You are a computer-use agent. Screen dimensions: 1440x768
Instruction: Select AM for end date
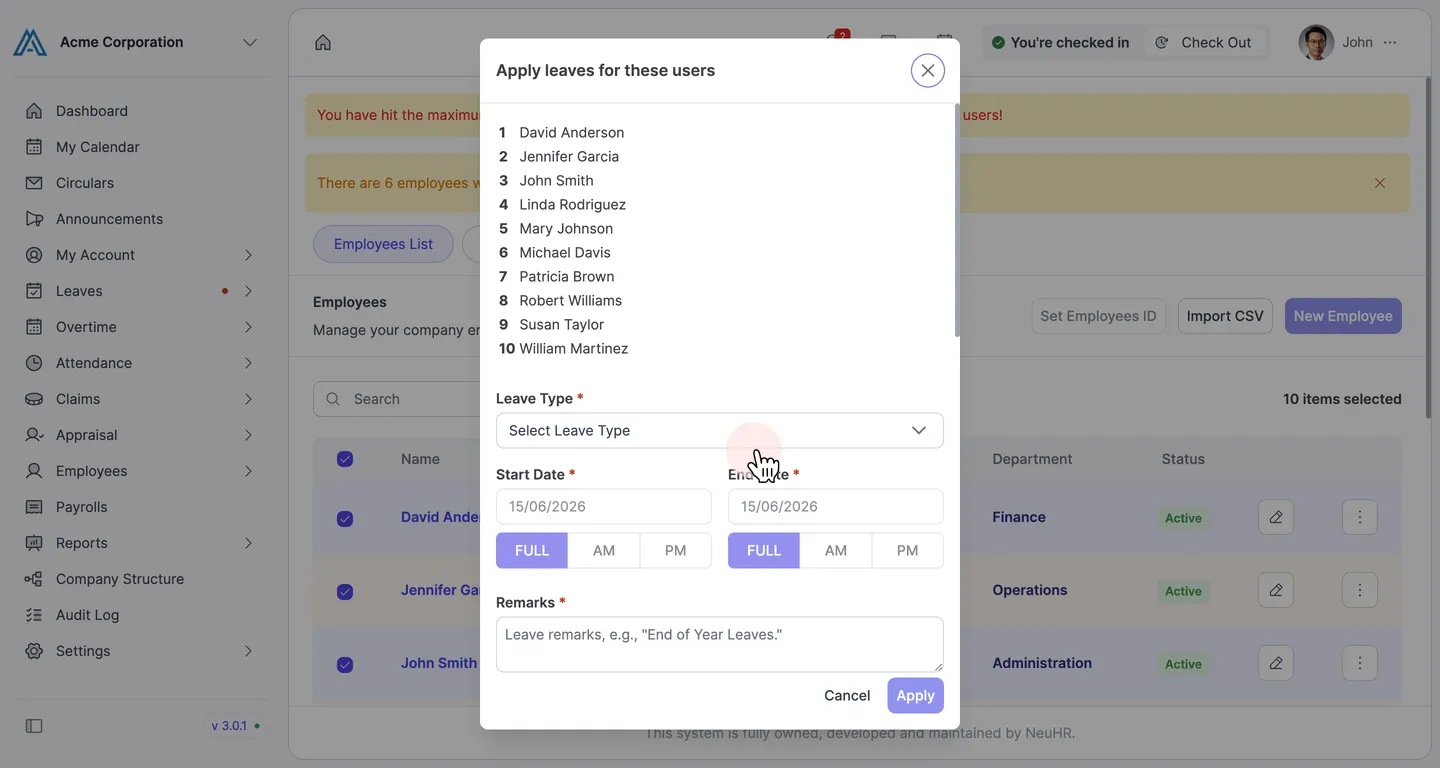836,551
